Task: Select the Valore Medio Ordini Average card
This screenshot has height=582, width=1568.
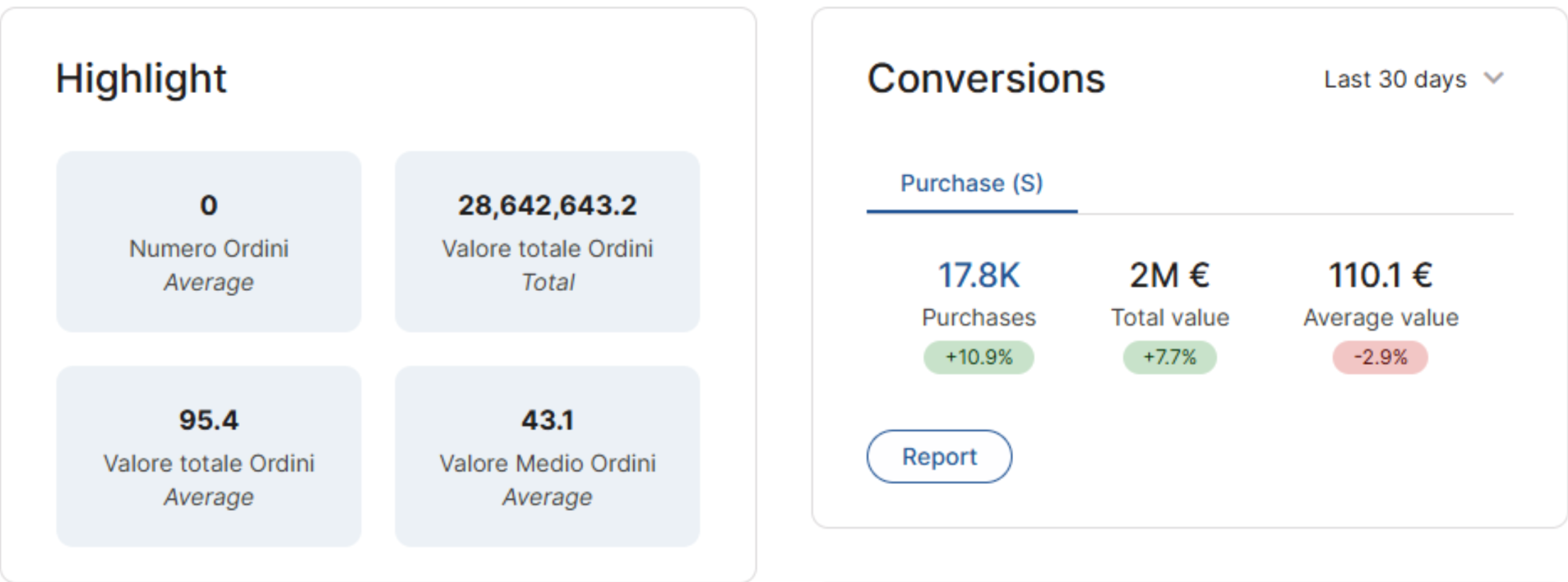Action: (547, 456)
